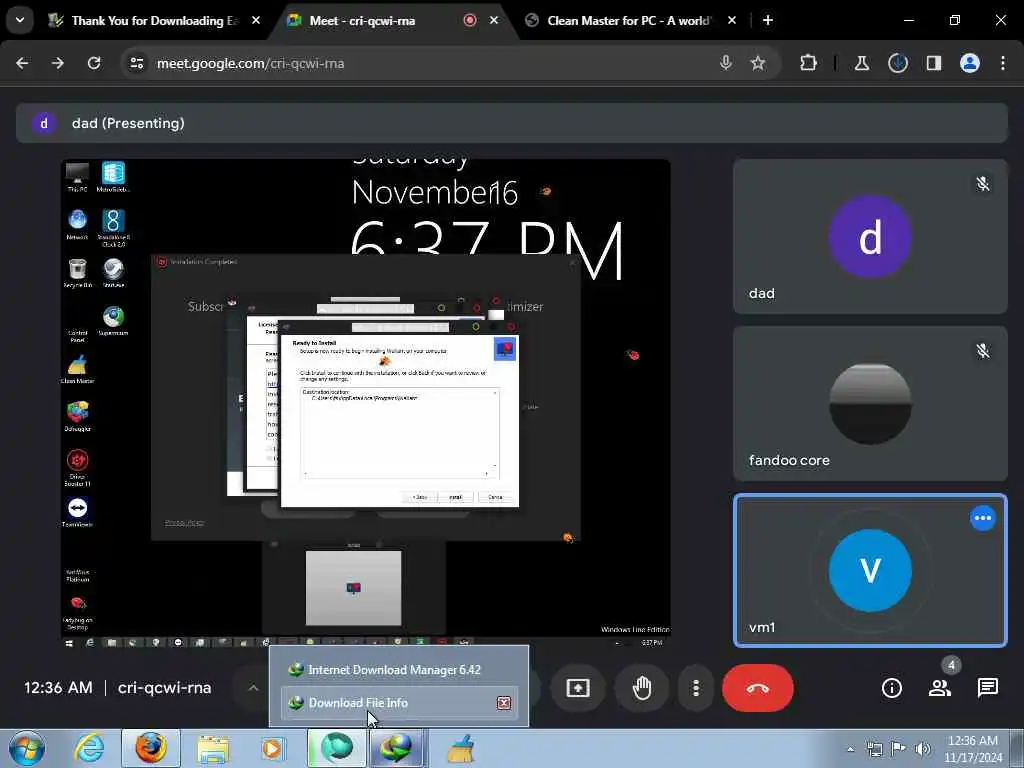Open Action Center flag icon

click(899, 749)
